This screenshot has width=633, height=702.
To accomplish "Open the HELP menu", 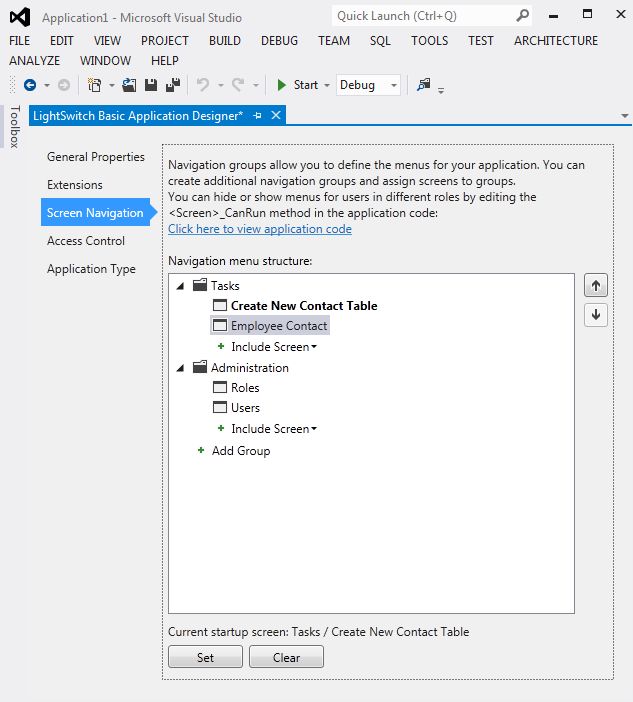I will pos(165,60).
